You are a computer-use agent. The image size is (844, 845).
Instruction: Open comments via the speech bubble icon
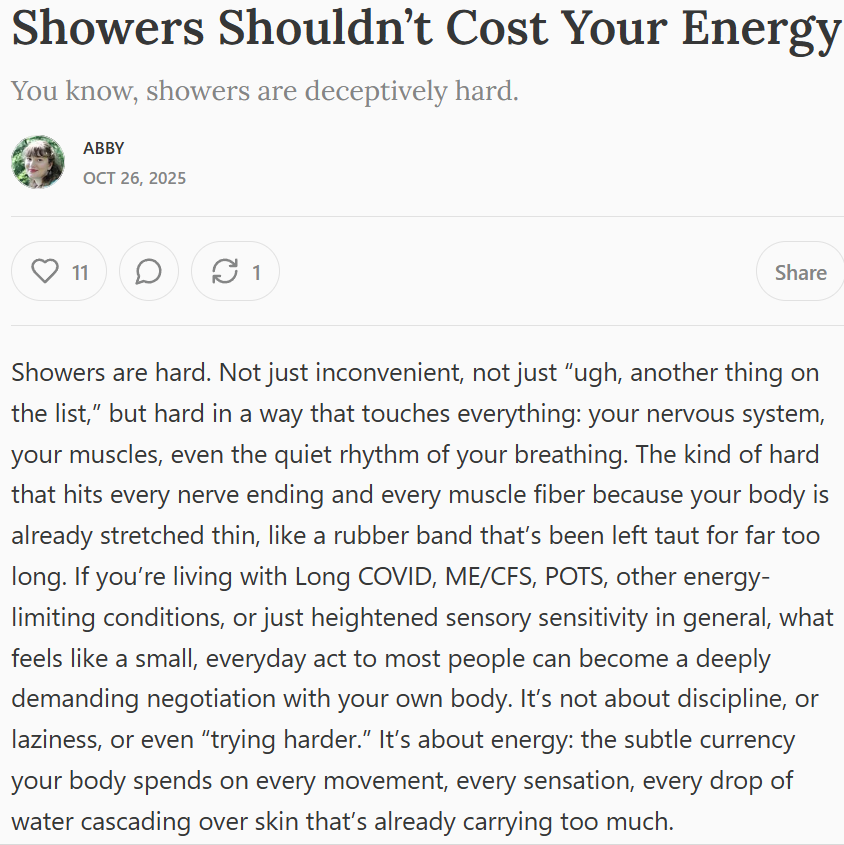coord(149,271)
